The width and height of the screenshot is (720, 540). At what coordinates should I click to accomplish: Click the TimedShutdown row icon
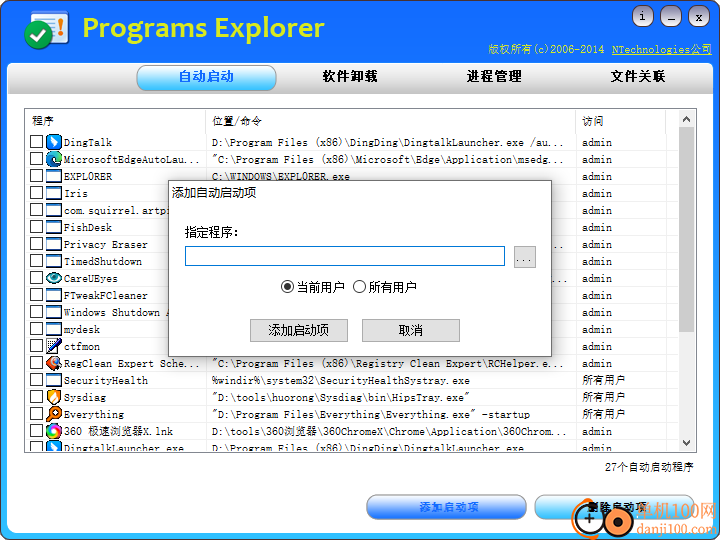tap(54, 261)
